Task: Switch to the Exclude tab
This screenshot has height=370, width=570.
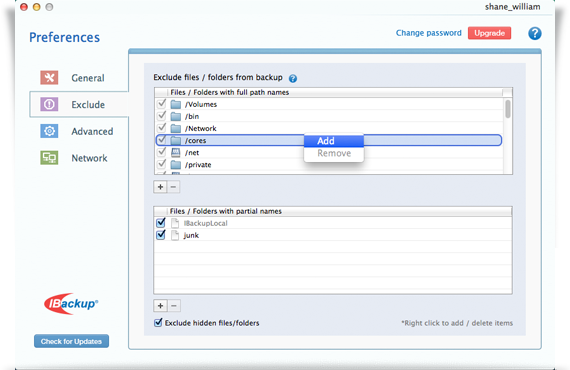Action: pyautogui.click(x=79, y=104)
